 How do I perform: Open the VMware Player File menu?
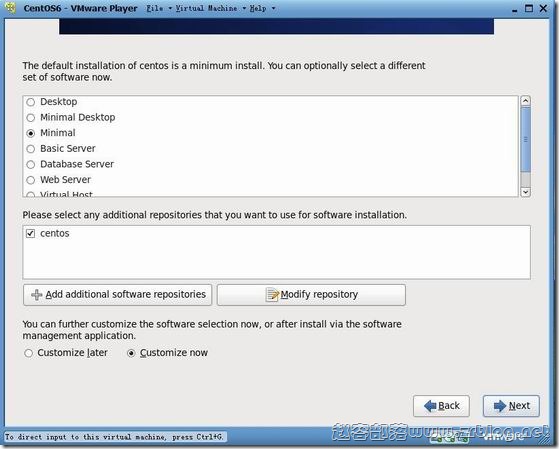155,8
